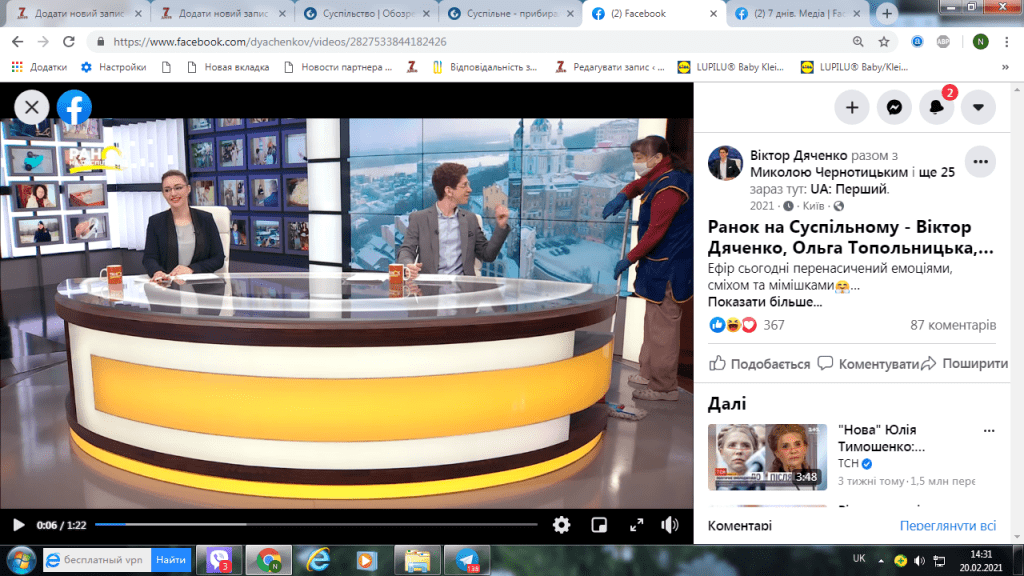Screen dimensions: 1024x576
Task: Open the post options three-dot menu
Action: tap(979, 161)
